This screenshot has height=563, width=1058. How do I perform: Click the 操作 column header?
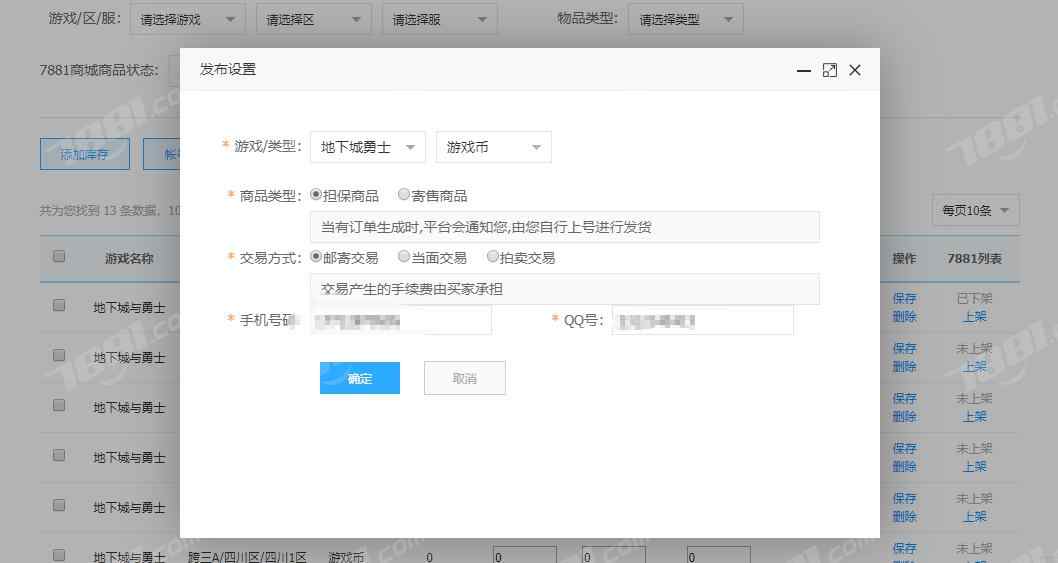click(904, 259)
